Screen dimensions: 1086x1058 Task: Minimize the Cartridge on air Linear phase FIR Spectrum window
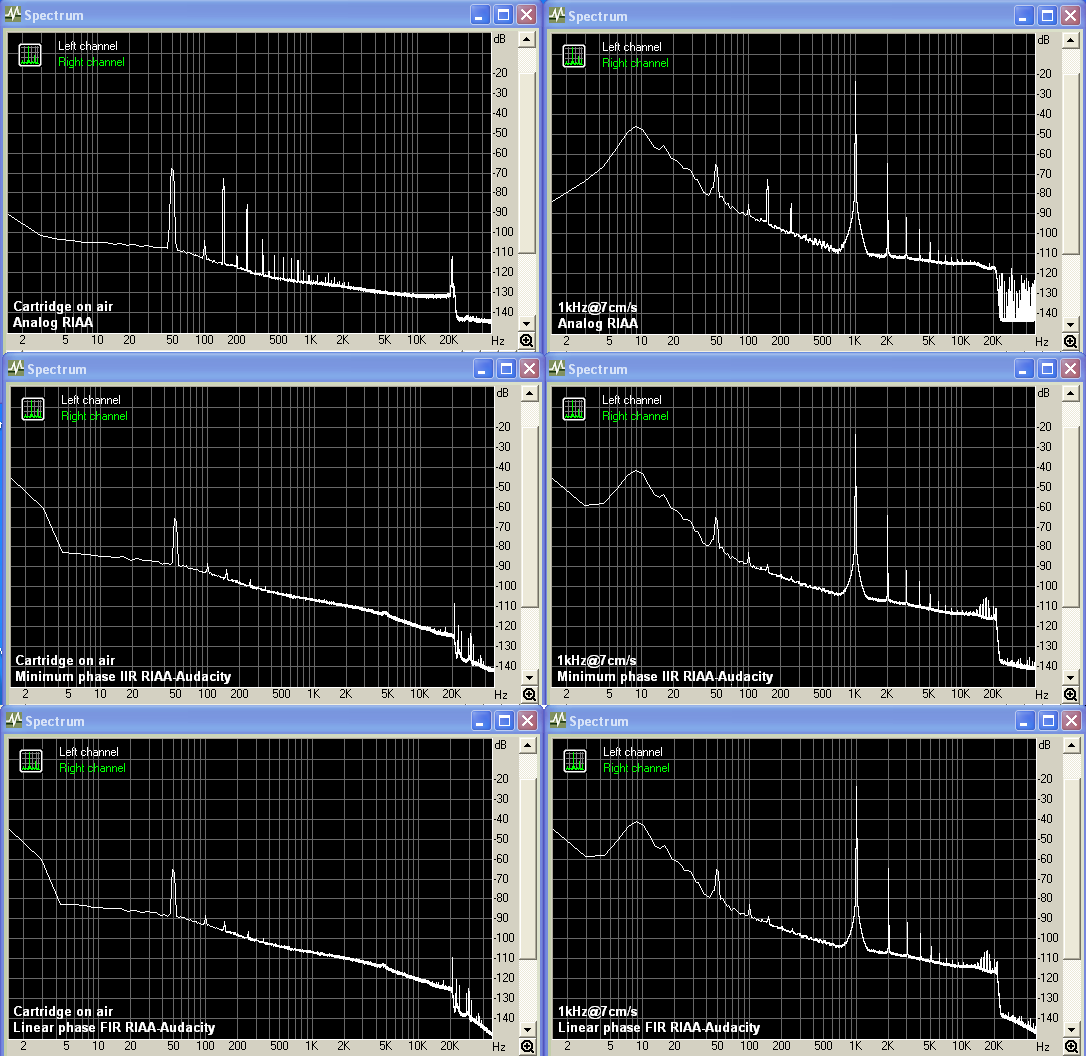pyautogui.click(x=481, y=720)
